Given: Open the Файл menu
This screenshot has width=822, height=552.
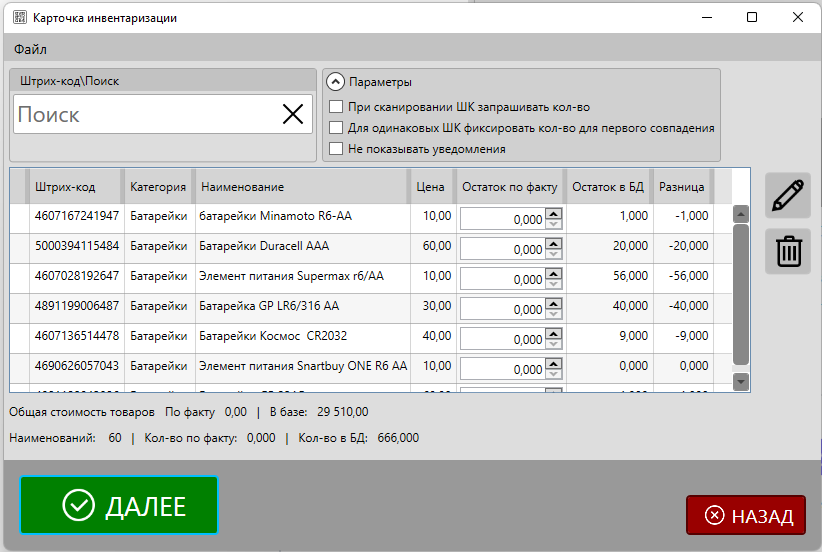Looking at the screenshot, I should tap(30, 49).
